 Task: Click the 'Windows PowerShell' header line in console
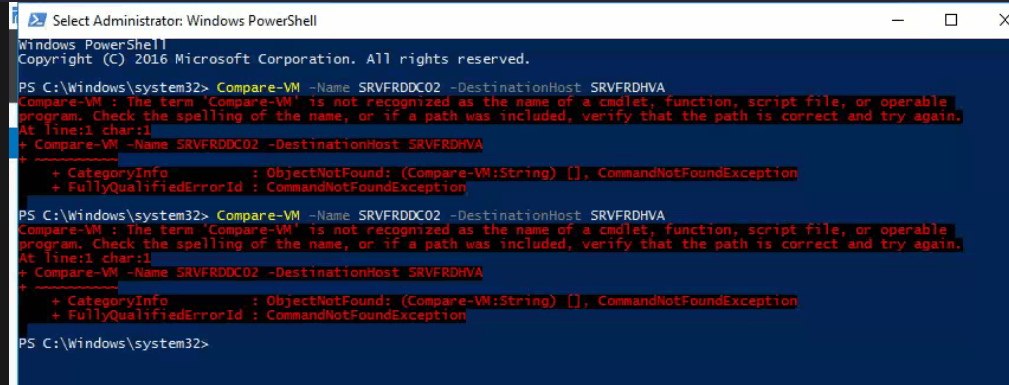pyautogui.click(x=93, y=45)
